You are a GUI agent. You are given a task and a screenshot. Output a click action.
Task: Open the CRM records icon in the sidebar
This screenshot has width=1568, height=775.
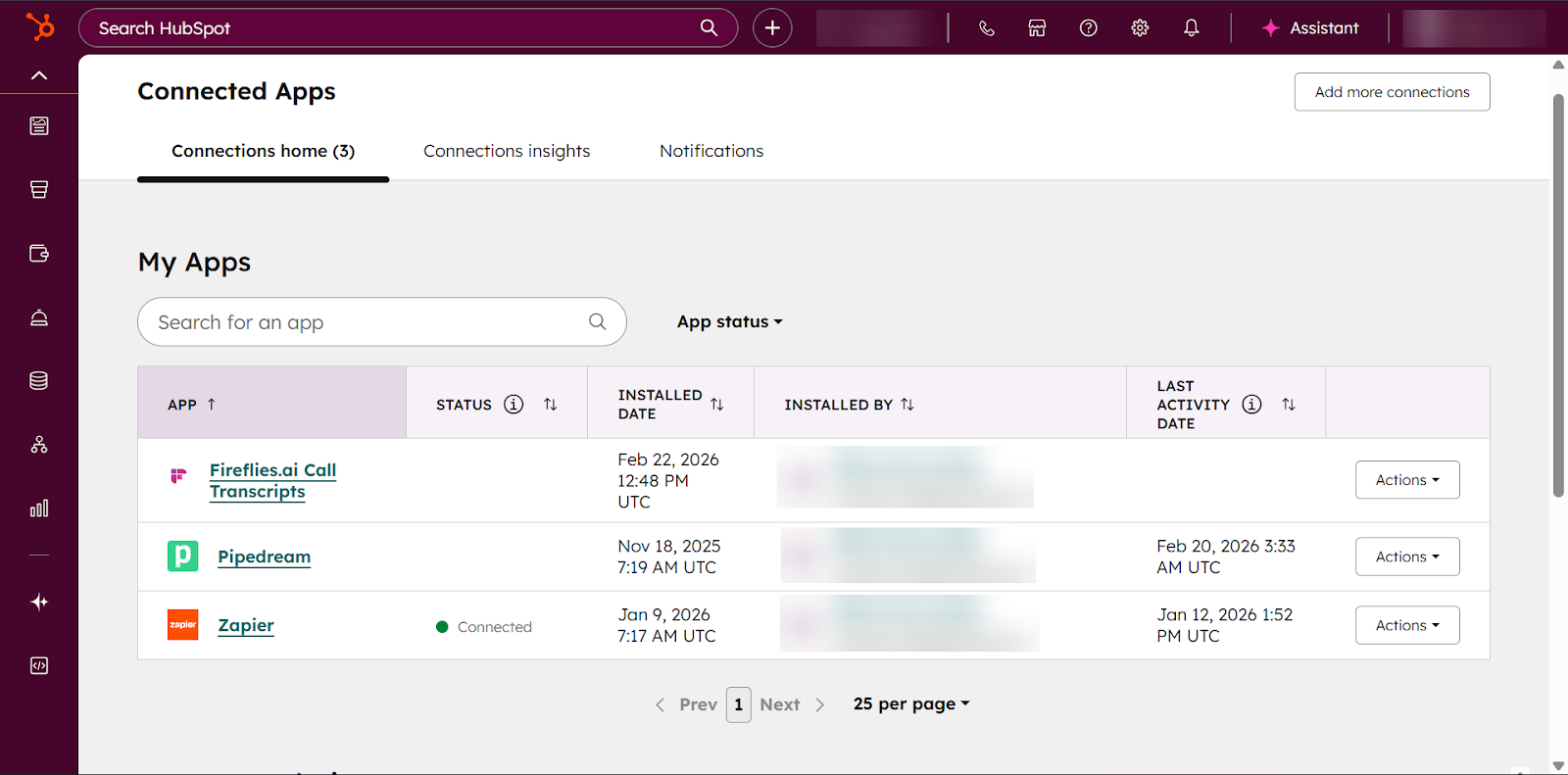point(39,125)
